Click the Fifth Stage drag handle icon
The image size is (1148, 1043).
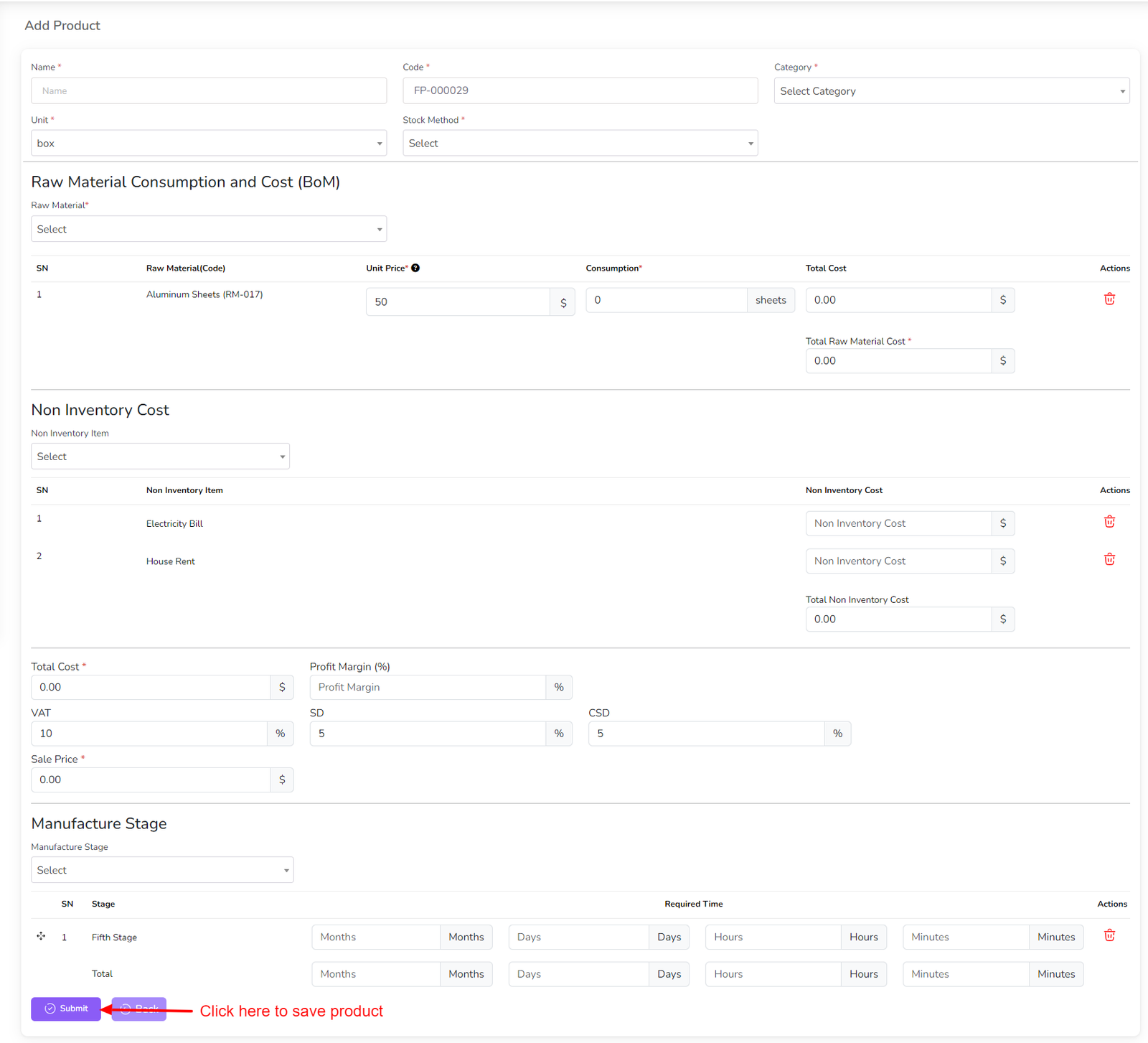(x=41, y=936)
